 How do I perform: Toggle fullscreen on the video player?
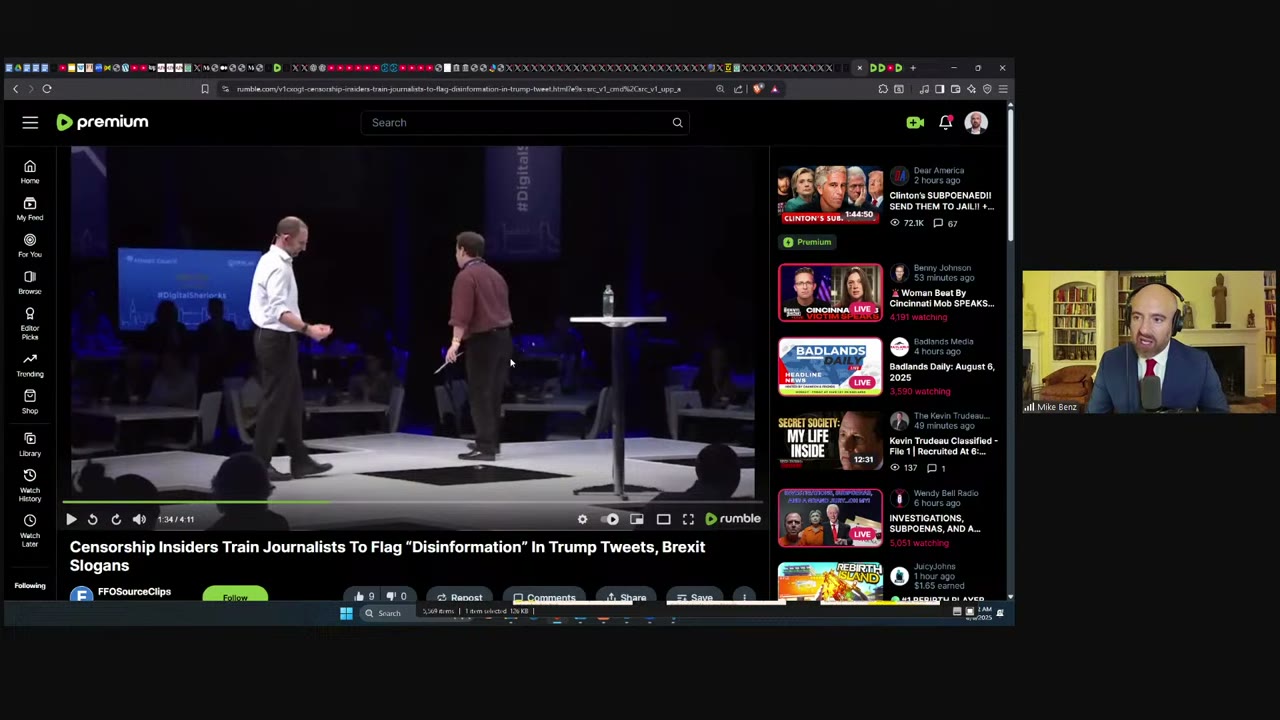(688, 519)
